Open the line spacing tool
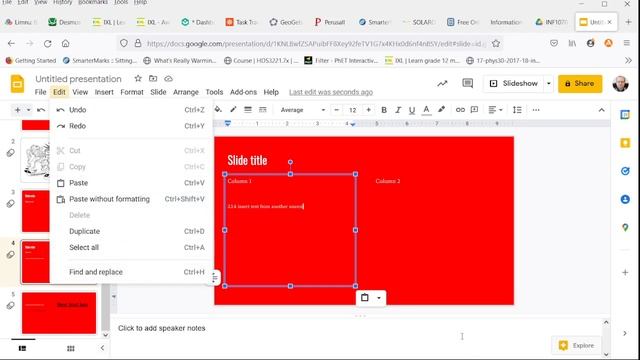The width and height of the screenshot is (640, 360). click(x=517, y=110)
